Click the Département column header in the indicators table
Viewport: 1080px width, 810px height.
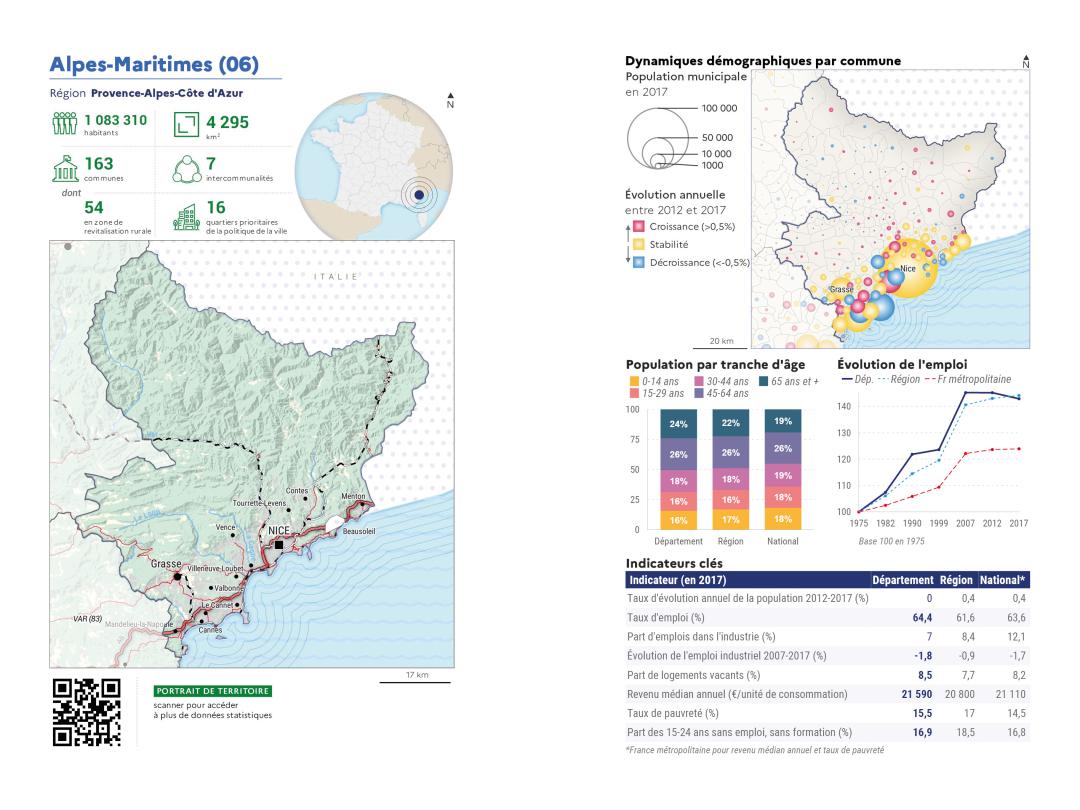point(903,580)
